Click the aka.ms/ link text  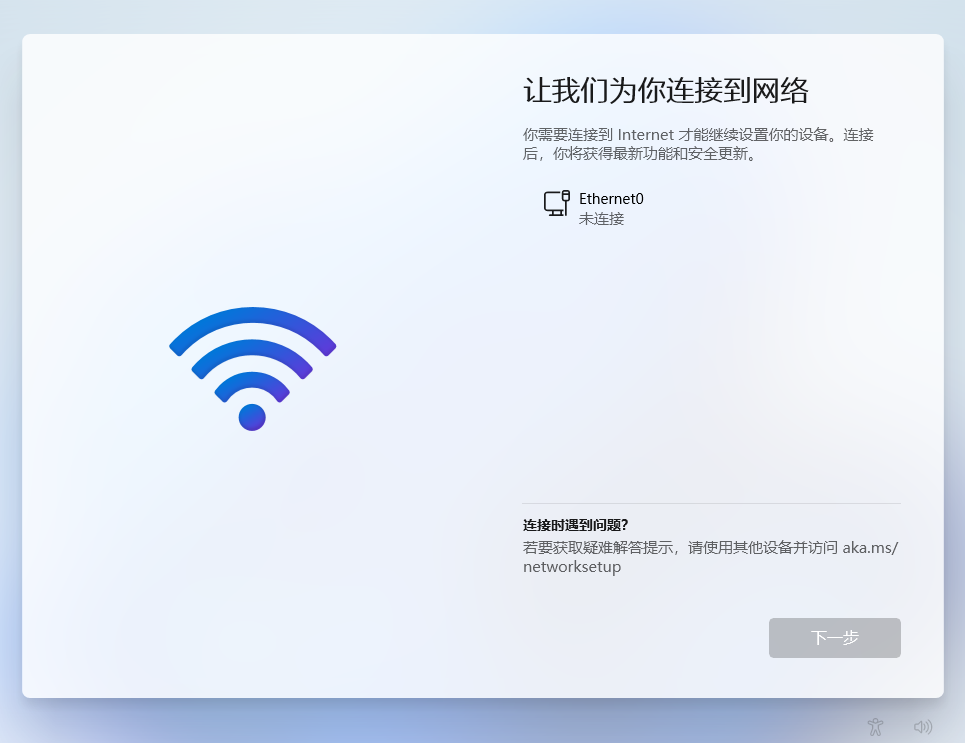870,547
